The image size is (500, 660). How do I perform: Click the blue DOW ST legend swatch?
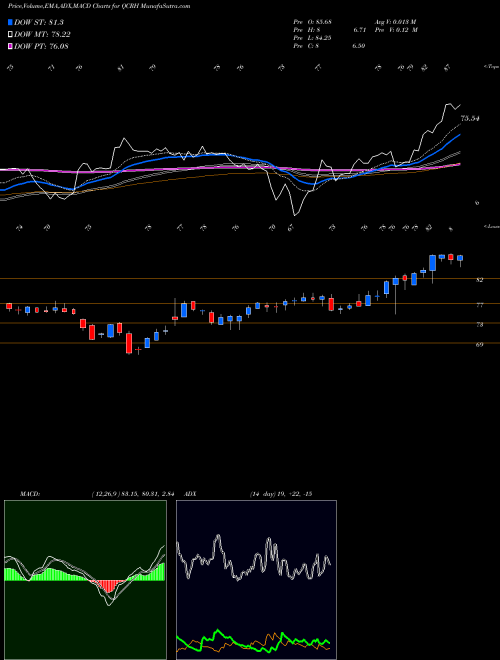(10, 22)
